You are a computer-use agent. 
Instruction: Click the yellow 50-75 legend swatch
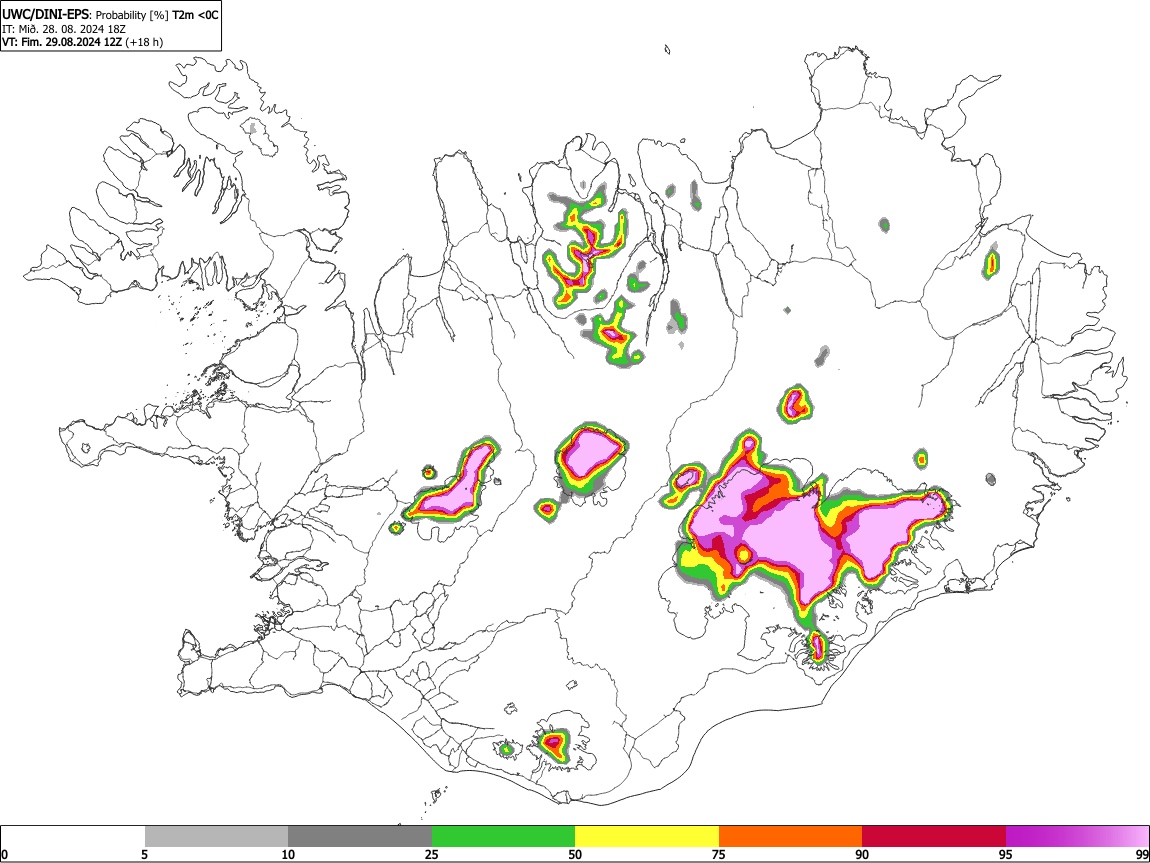click(x=647, y=837)
